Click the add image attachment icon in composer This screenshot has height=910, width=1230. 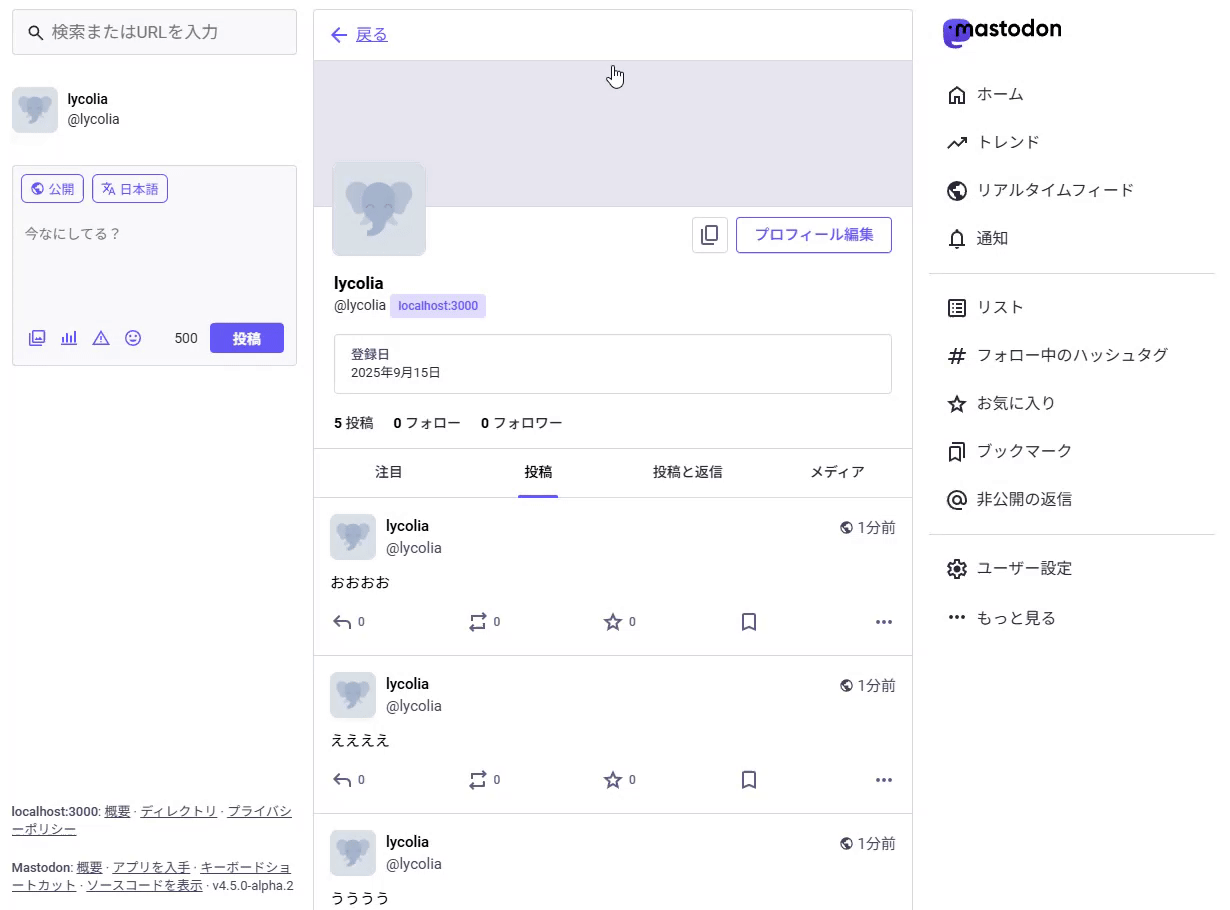point(37,338)
